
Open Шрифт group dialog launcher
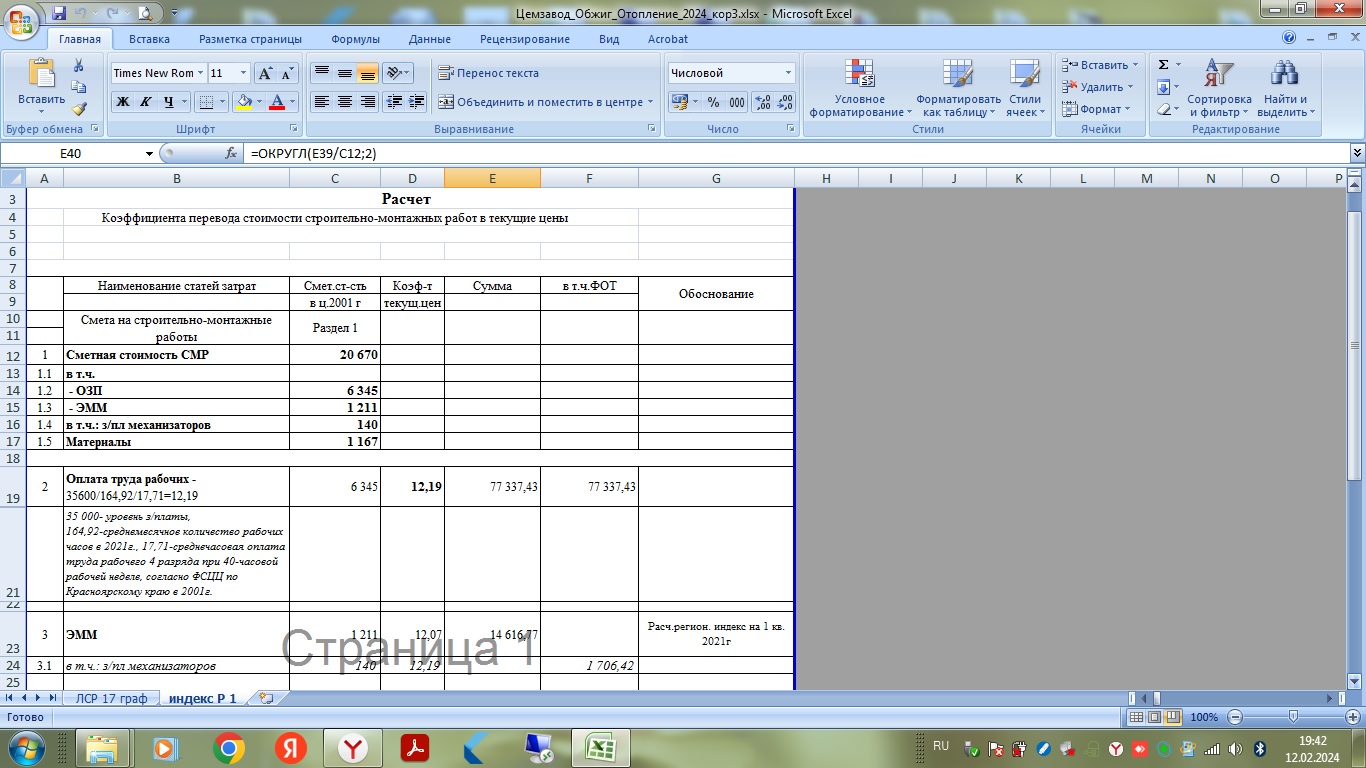(294, 129)
